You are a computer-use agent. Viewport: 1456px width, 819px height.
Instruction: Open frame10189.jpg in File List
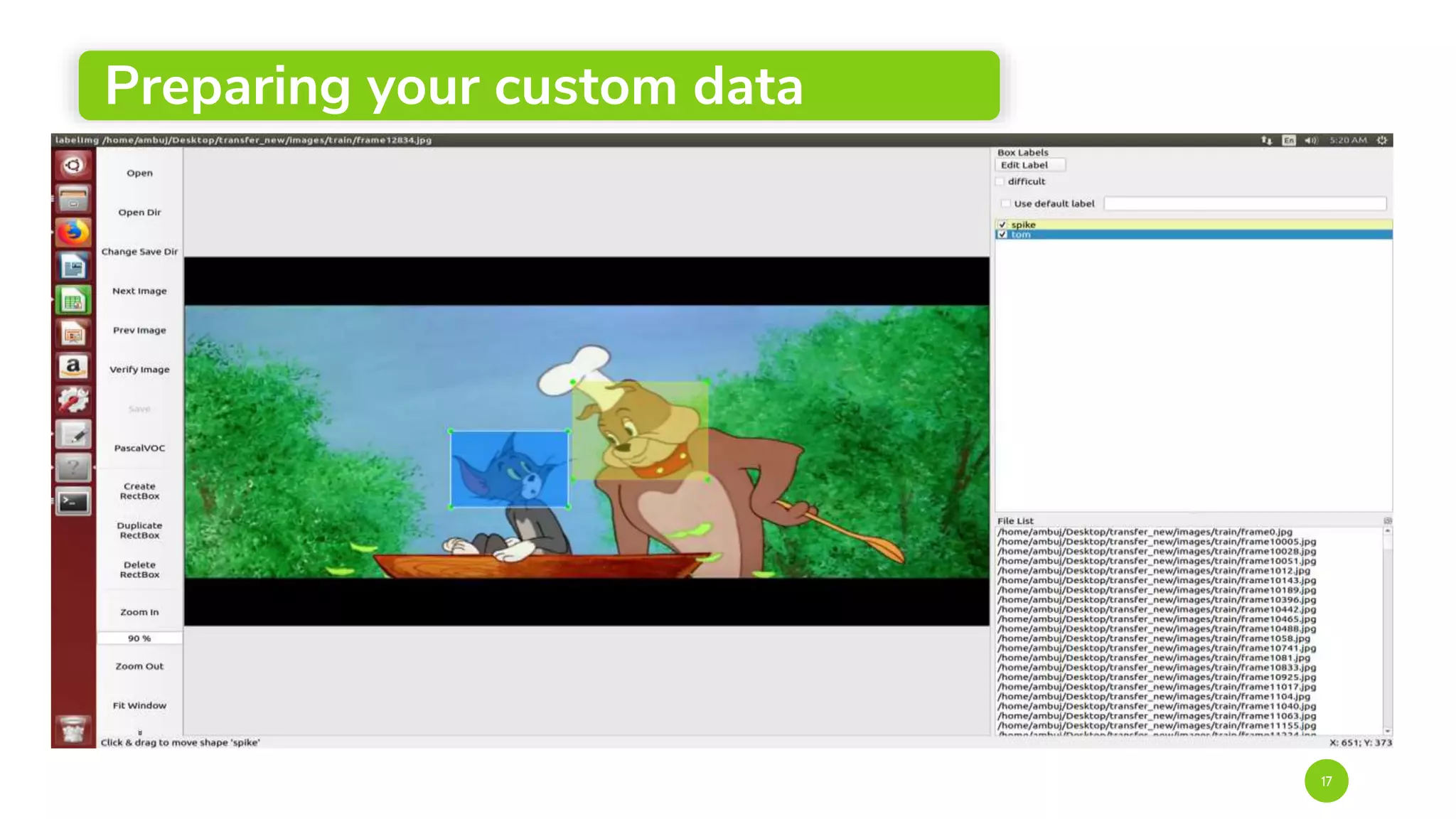point(1157,590)
